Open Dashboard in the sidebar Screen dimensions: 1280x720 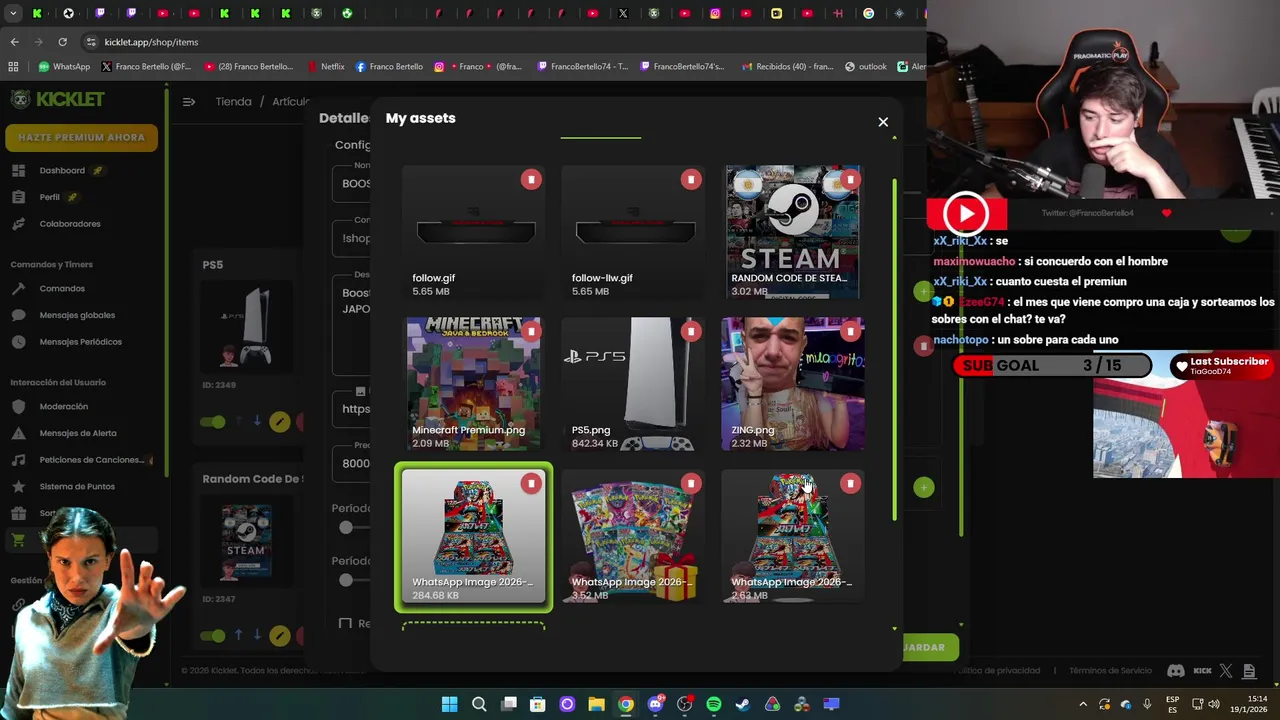coord(61,170)
